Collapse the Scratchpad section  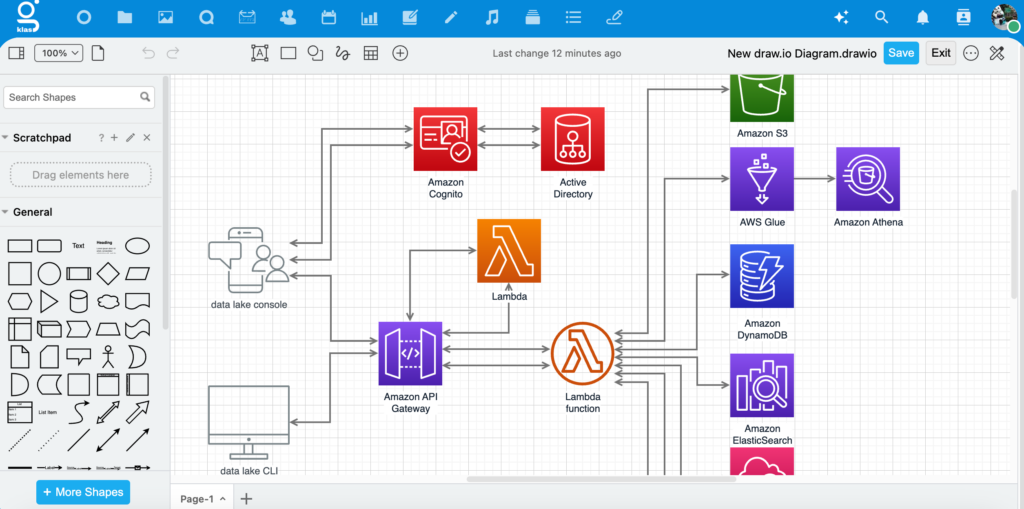pyautogui.click(x=6, y=138)
